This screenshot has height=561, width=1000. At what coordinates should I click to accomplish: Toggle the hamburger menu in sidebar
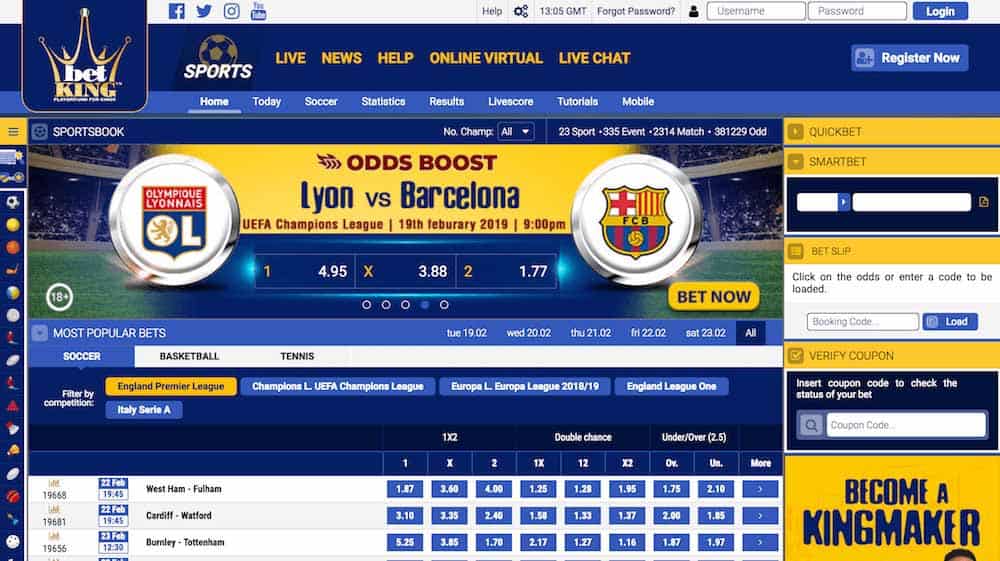click(13, 132)
